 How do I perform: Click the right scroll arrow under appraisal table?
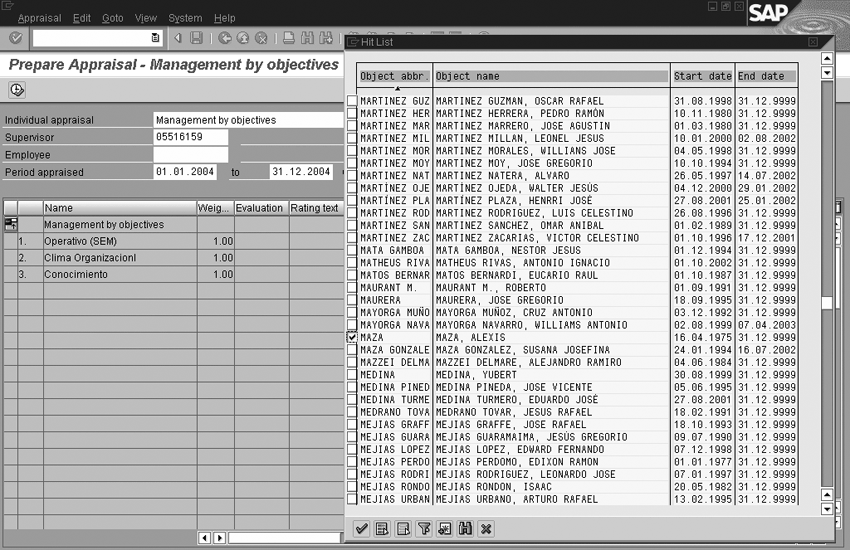coord(220,538)
